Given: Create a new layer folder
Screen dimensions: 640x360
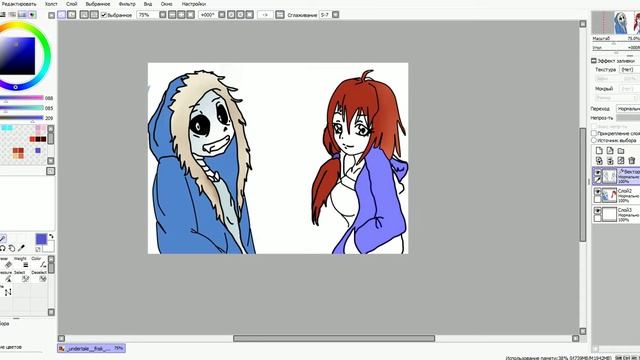Looking at the screenshot, I should point(621,151).
